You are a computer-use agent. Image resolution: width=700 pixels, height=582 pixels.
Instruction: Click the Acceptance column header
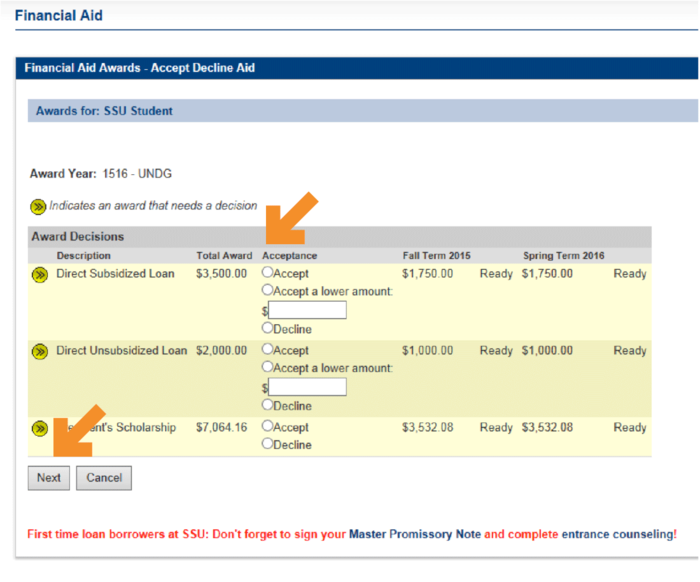point(289,256)
